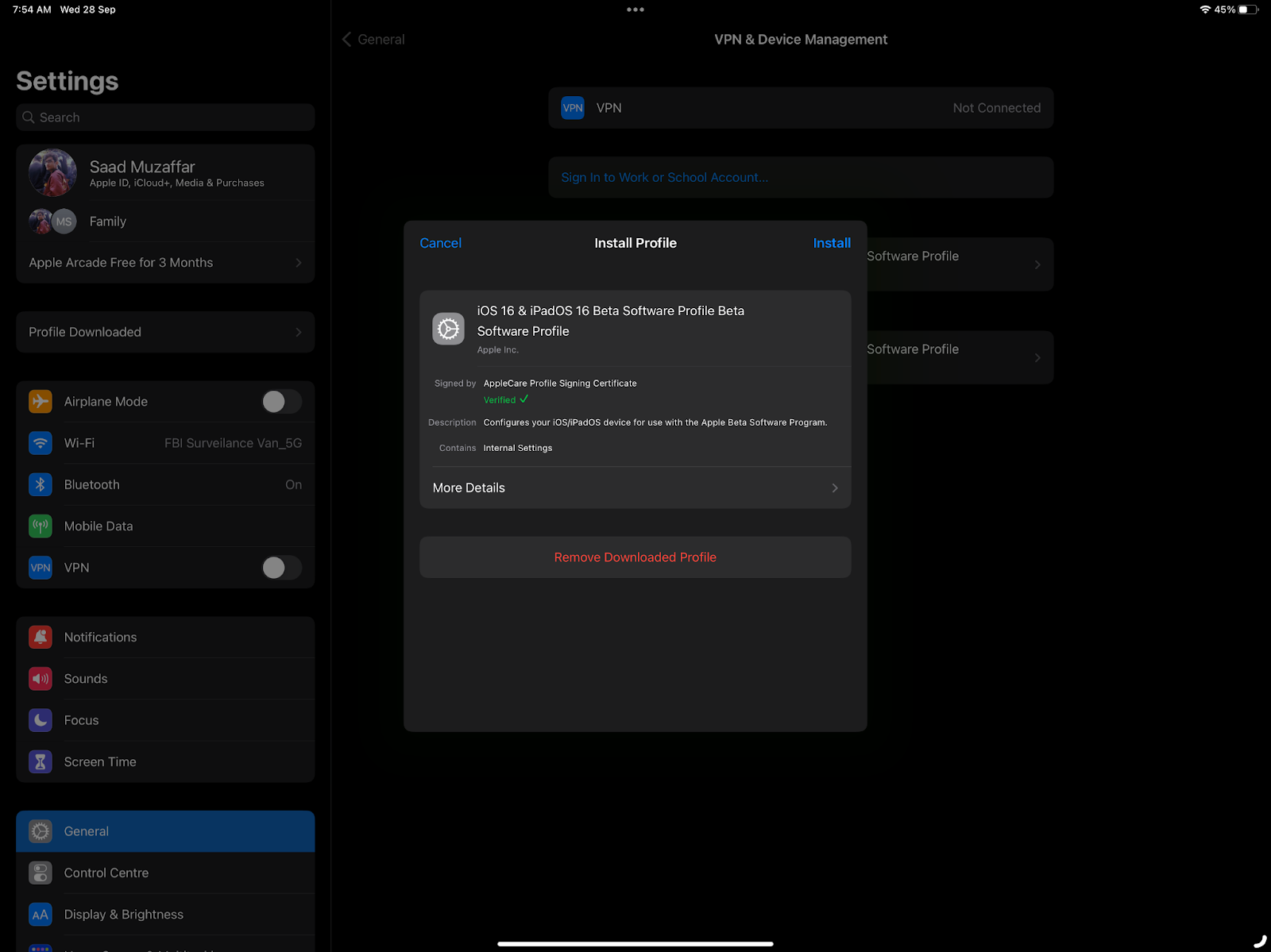Toggle the Airplane Mode switch
This screenshot has height=952, width=1271.
coord(282,402)
